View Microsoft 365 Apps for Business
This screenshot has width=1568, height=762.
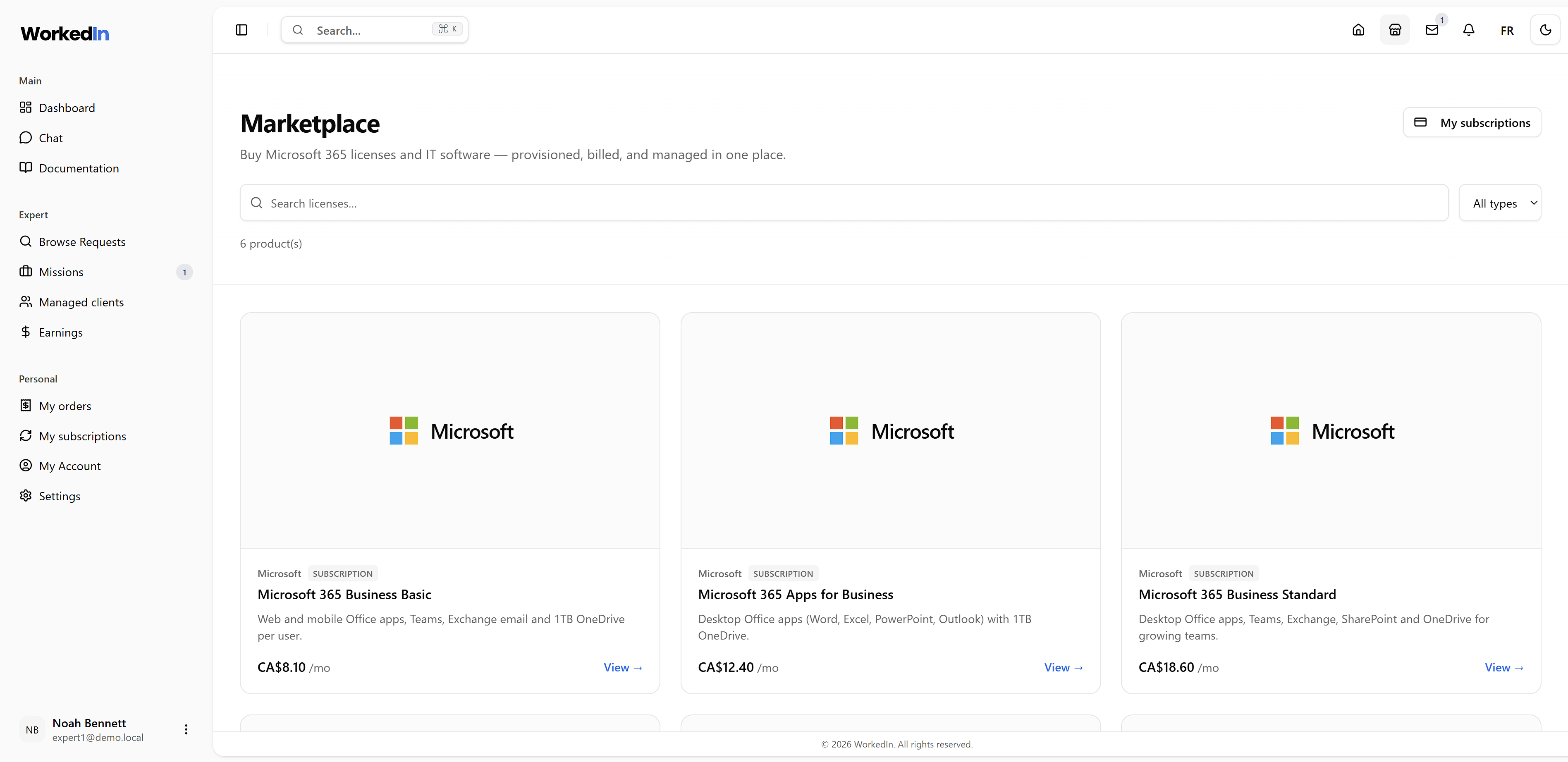pyautogui.click(x=1064, y=668)
